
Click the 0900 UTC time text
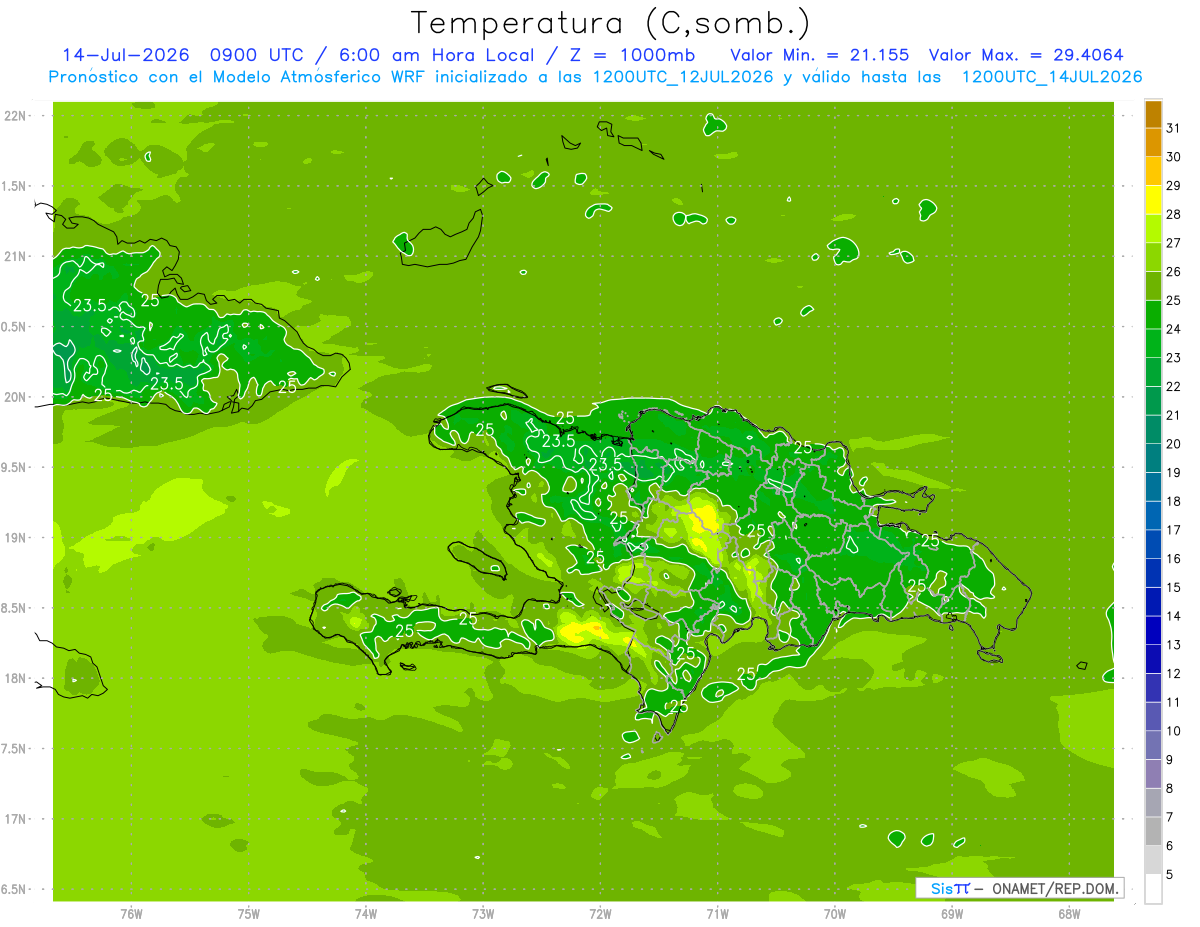coord(257,55)
